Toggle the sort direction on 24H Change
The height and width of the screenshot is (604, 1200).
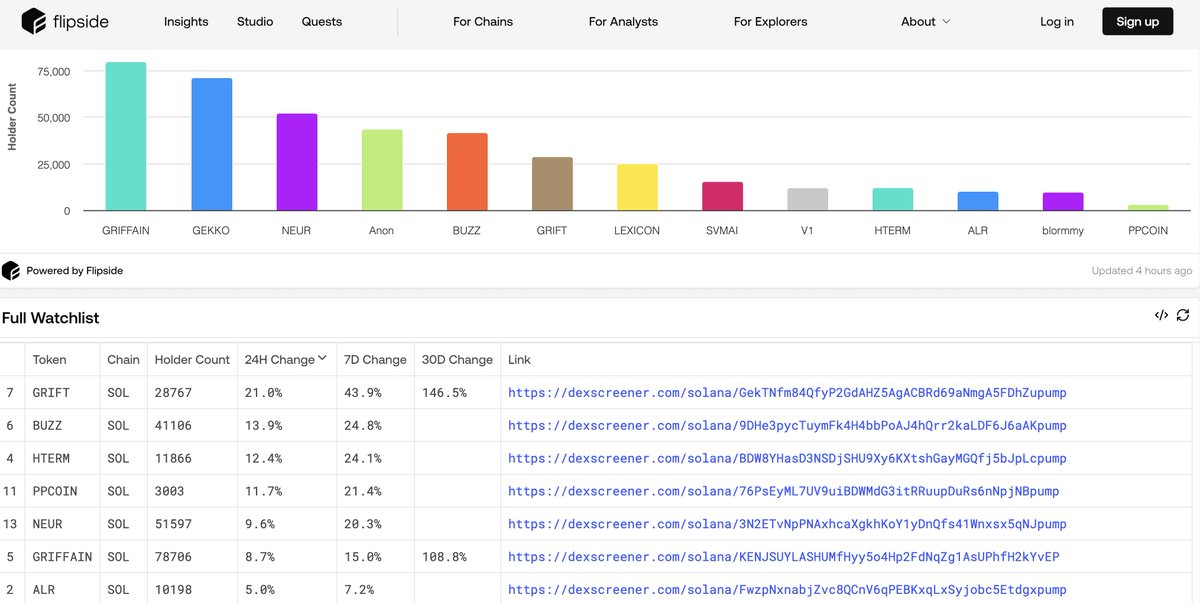pos(322,357)
